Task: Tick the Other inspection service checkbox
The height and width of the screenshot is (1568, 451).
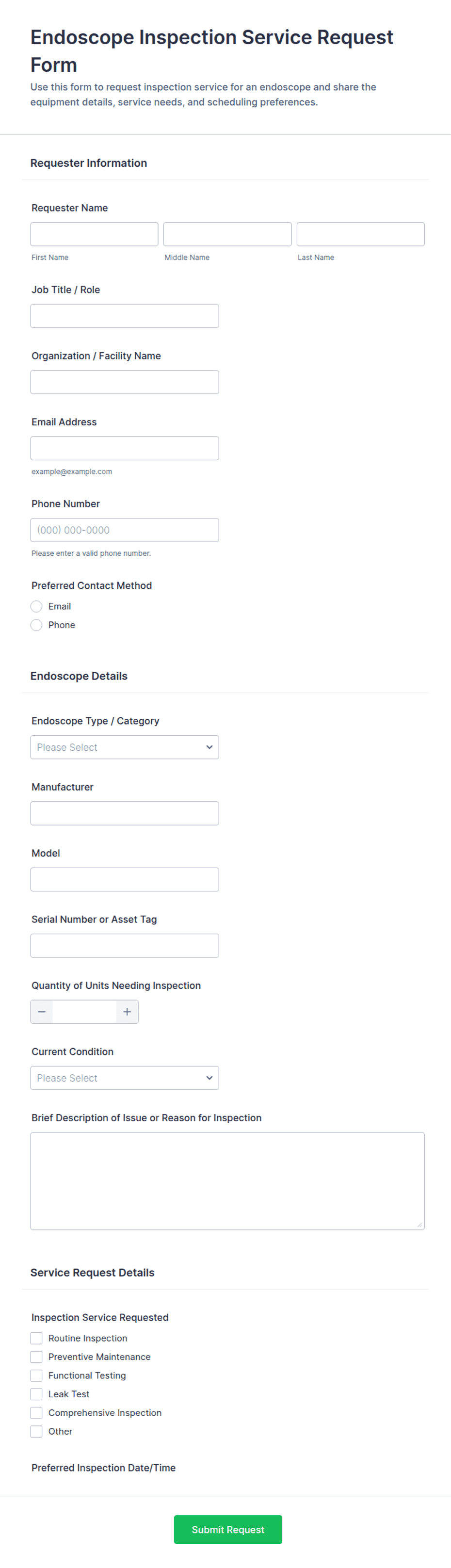Action: (x=36, y=1432)
